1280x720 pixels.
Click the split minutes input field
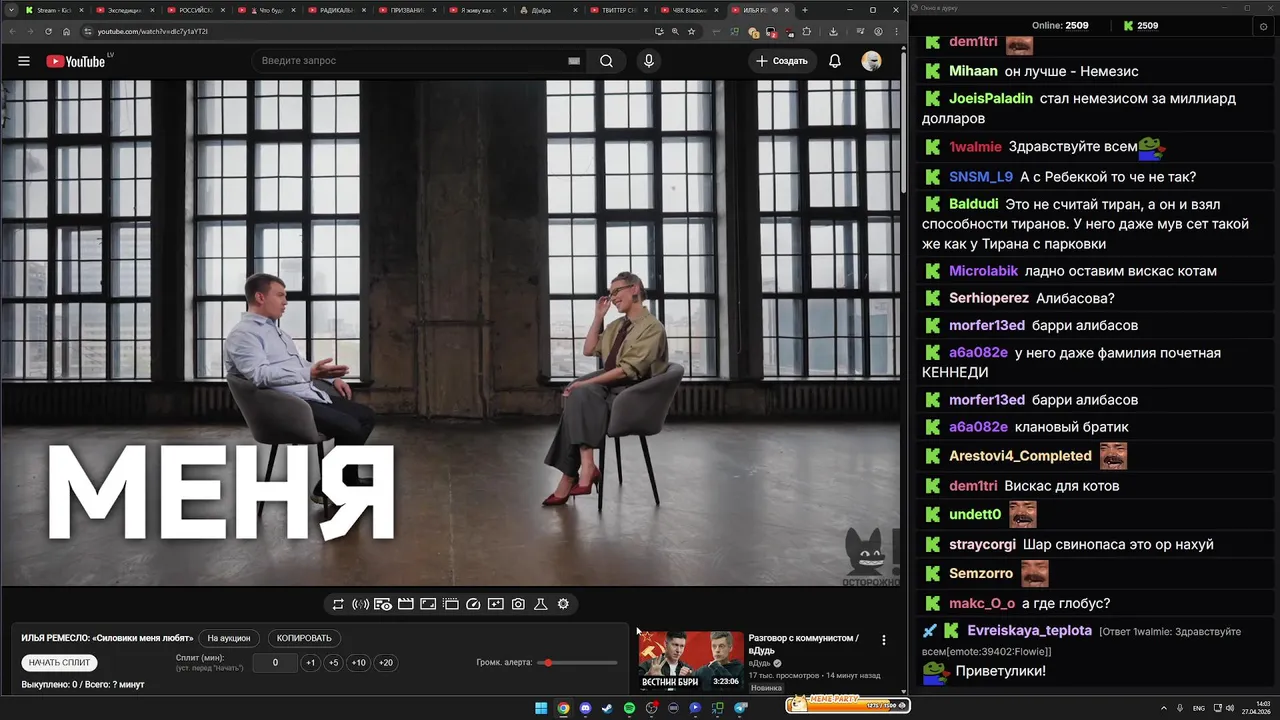(275, 663)
